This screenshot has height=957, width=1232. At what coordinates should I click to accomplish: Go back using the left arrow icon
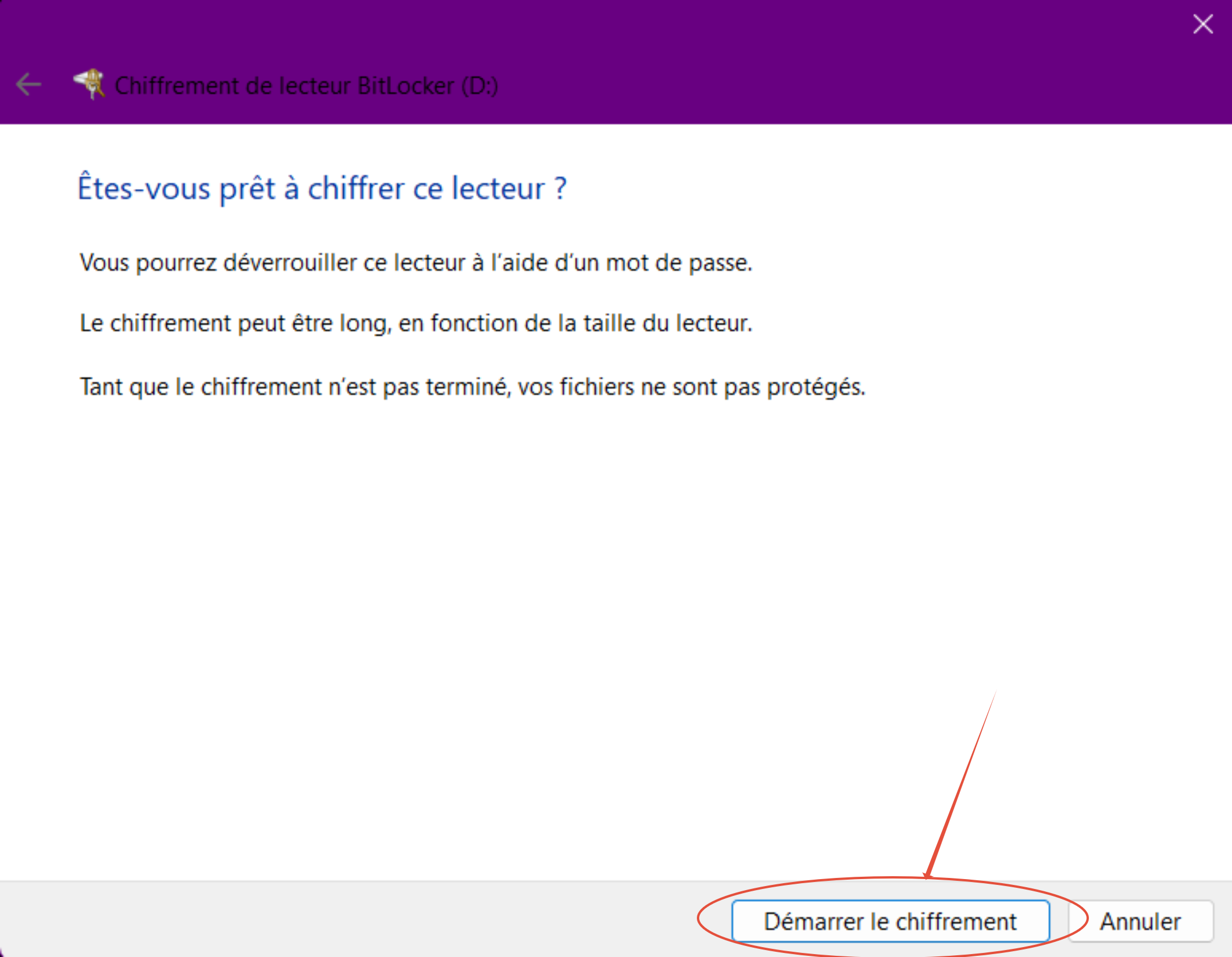pyautogui.click(x=29, y=85)
